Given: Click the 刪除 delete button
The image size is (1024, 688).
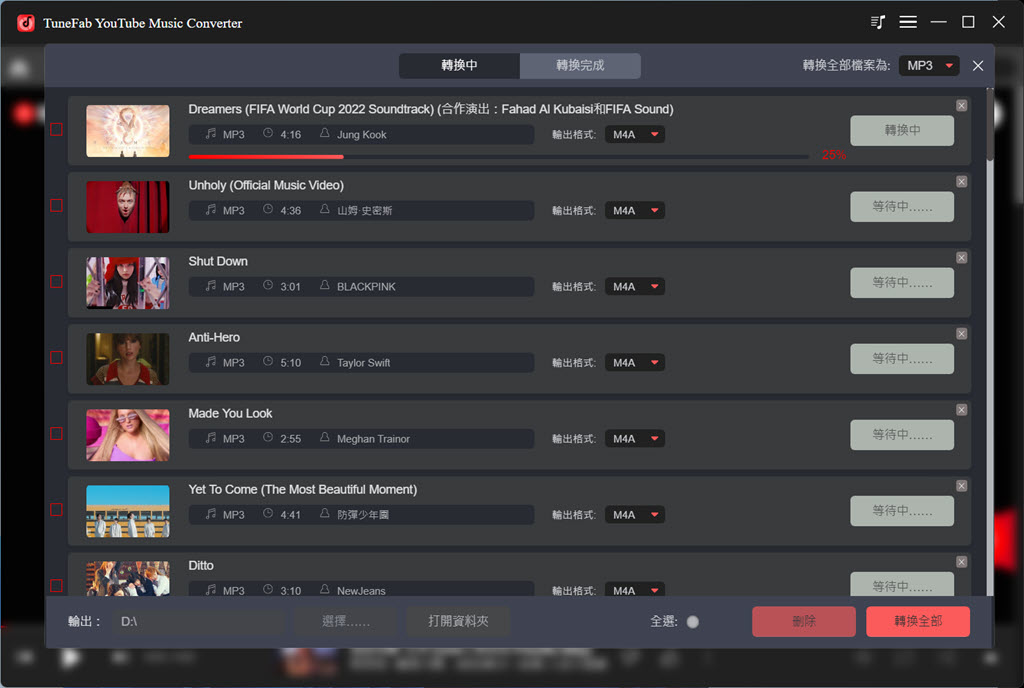Looking at the screenshot, I should point(804,621).
